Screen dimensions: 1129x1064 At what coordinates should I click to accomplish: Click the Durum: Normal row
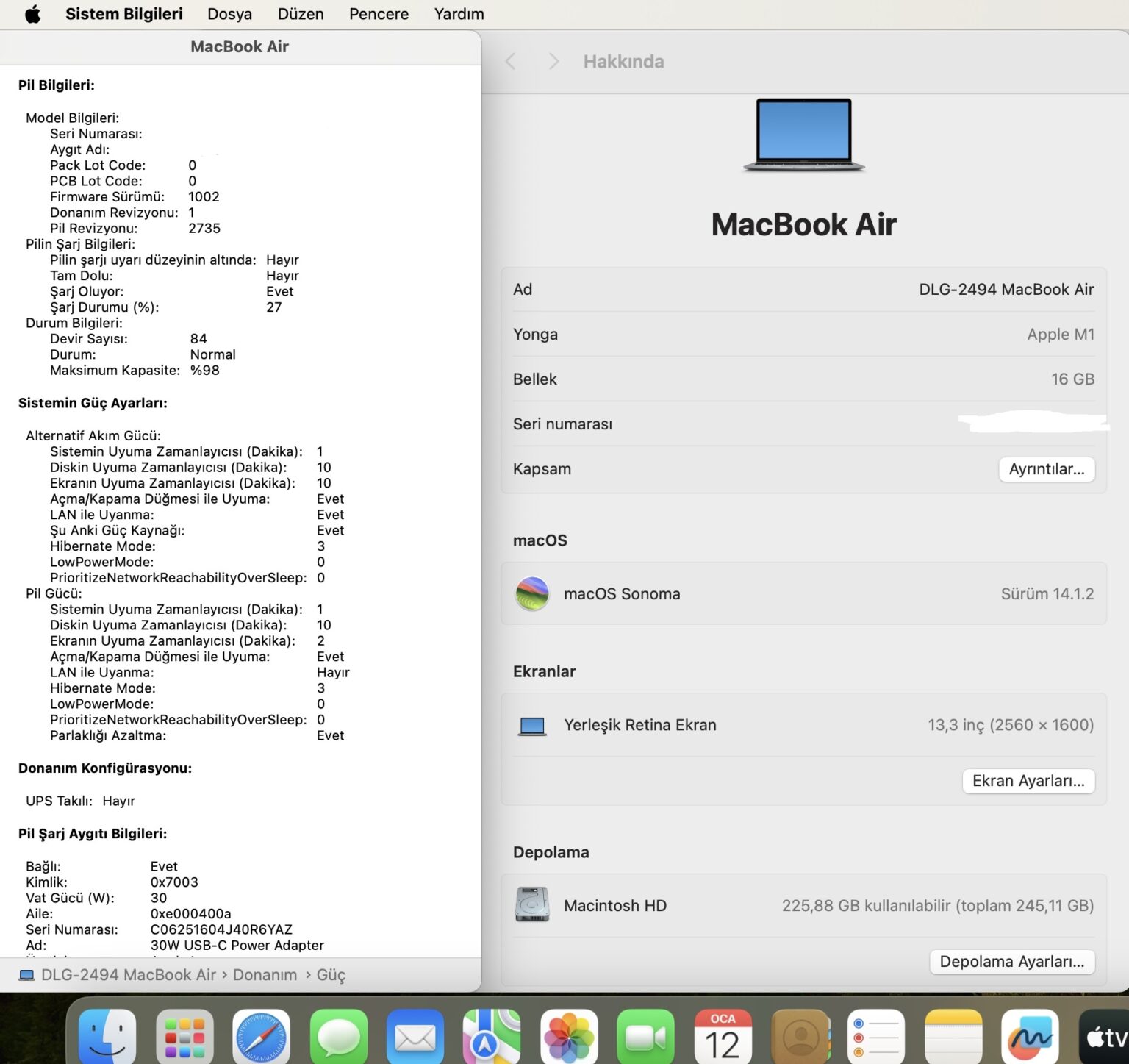(143, 355)
